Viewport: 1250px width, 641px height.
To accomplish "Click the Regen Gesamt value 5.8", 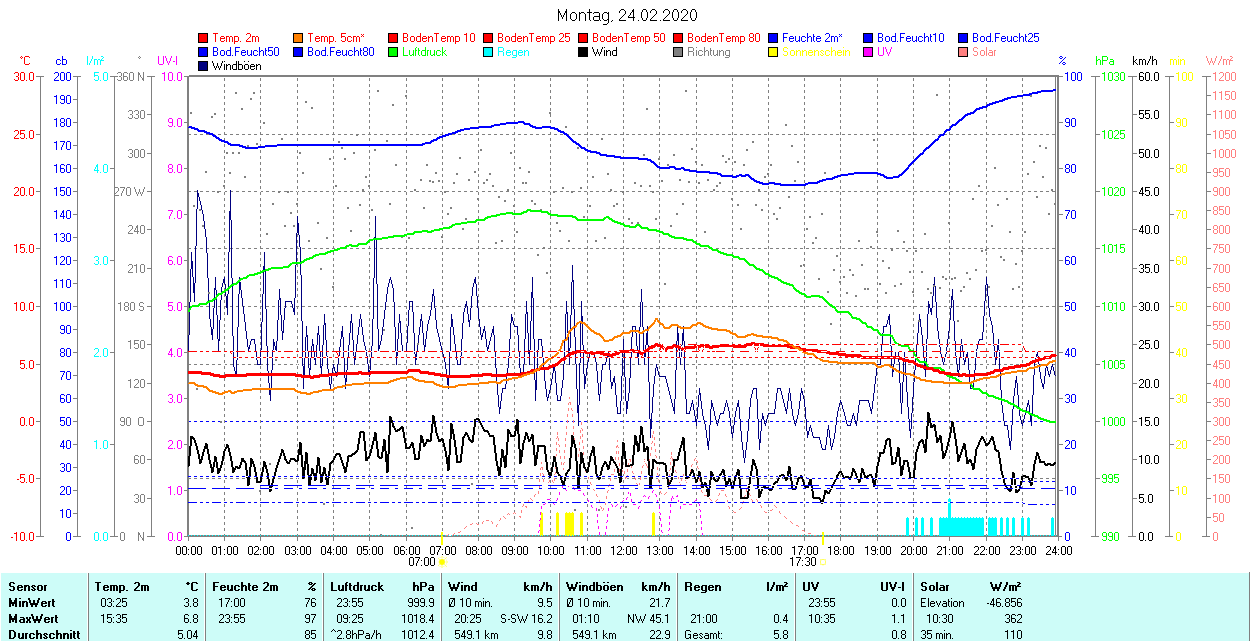I will 779,635.
